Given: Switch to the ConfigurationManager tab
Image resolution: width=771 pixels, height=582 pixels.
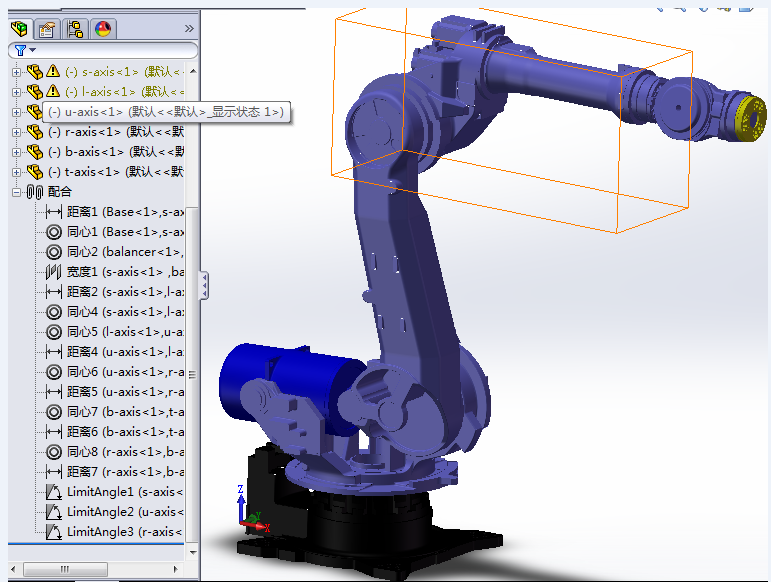Looking at the screenshot, I should coord(75,29).
